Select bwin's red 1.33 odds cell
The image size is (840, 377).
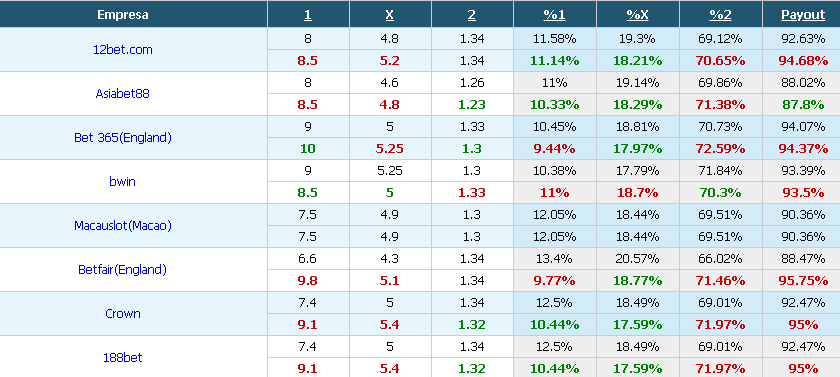point(472,193)
